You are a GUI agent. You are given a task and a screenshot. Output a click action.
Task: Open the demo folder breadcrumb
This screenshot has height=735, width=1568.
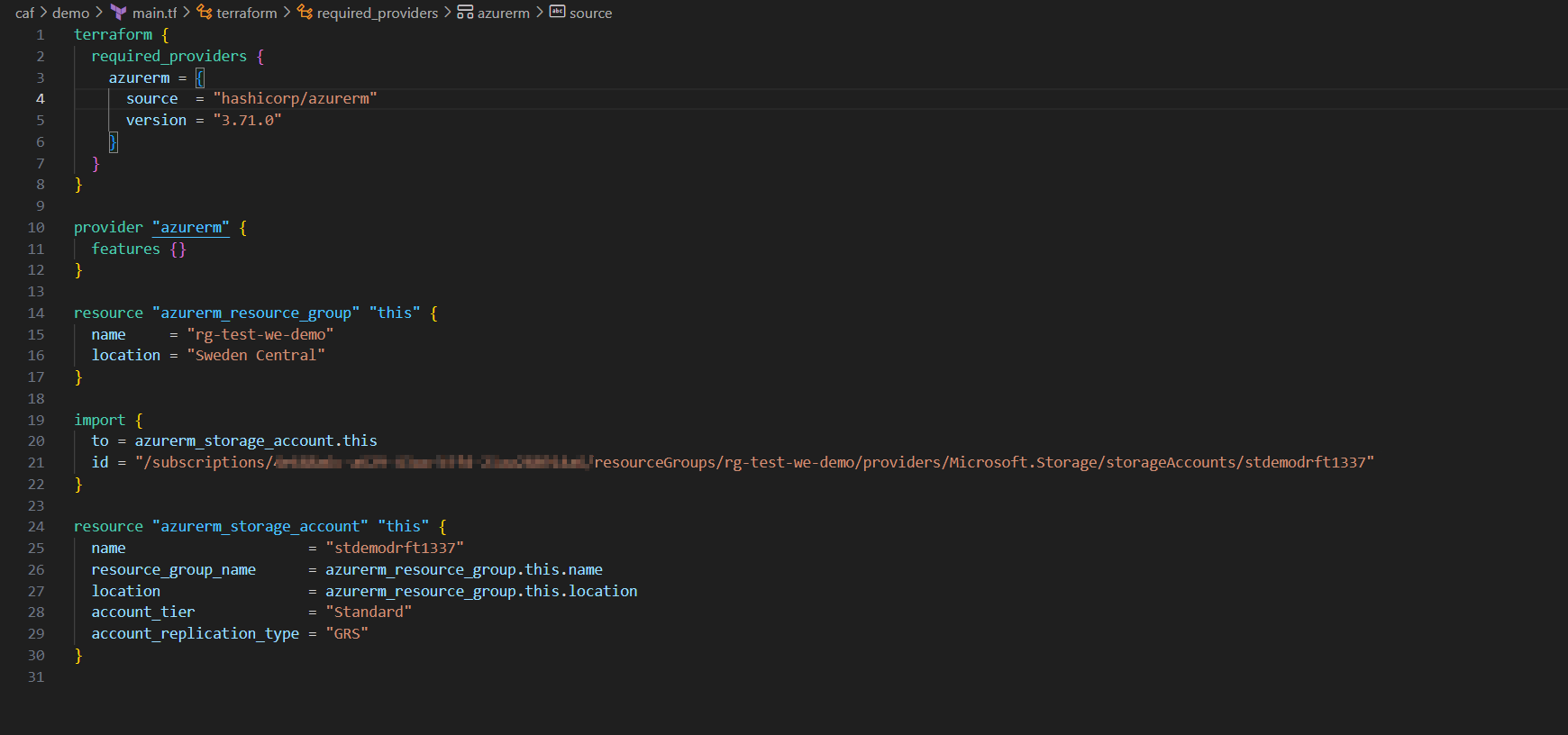click(70, 13)
